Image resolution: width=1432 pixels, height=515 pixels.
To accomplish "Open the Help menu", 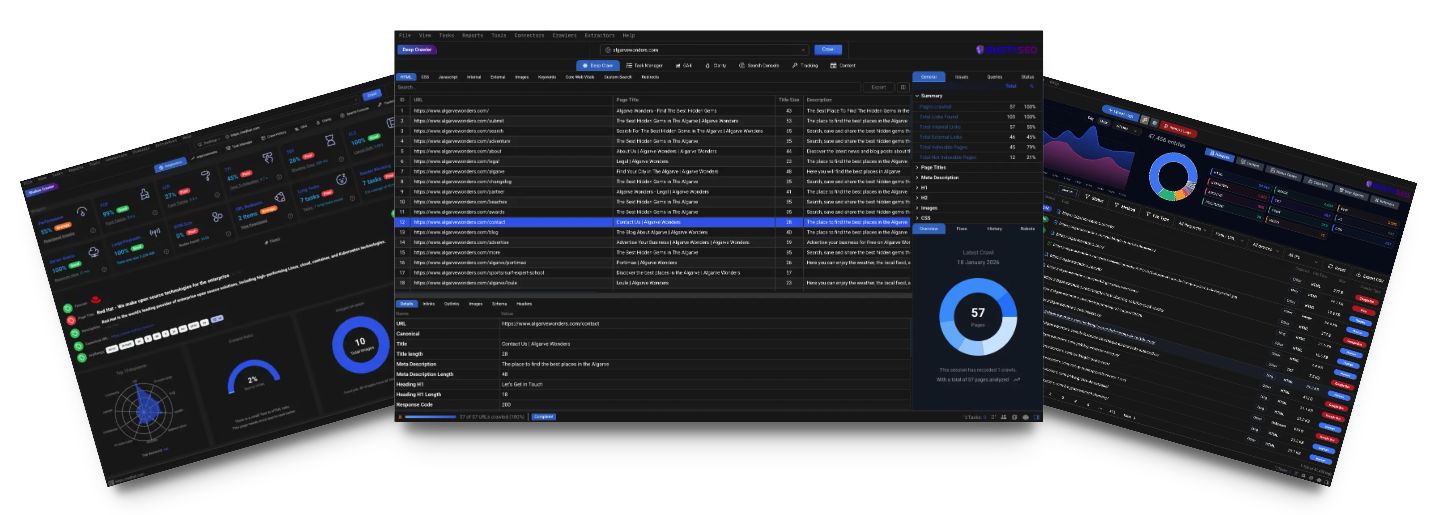I will coord(629,35).
